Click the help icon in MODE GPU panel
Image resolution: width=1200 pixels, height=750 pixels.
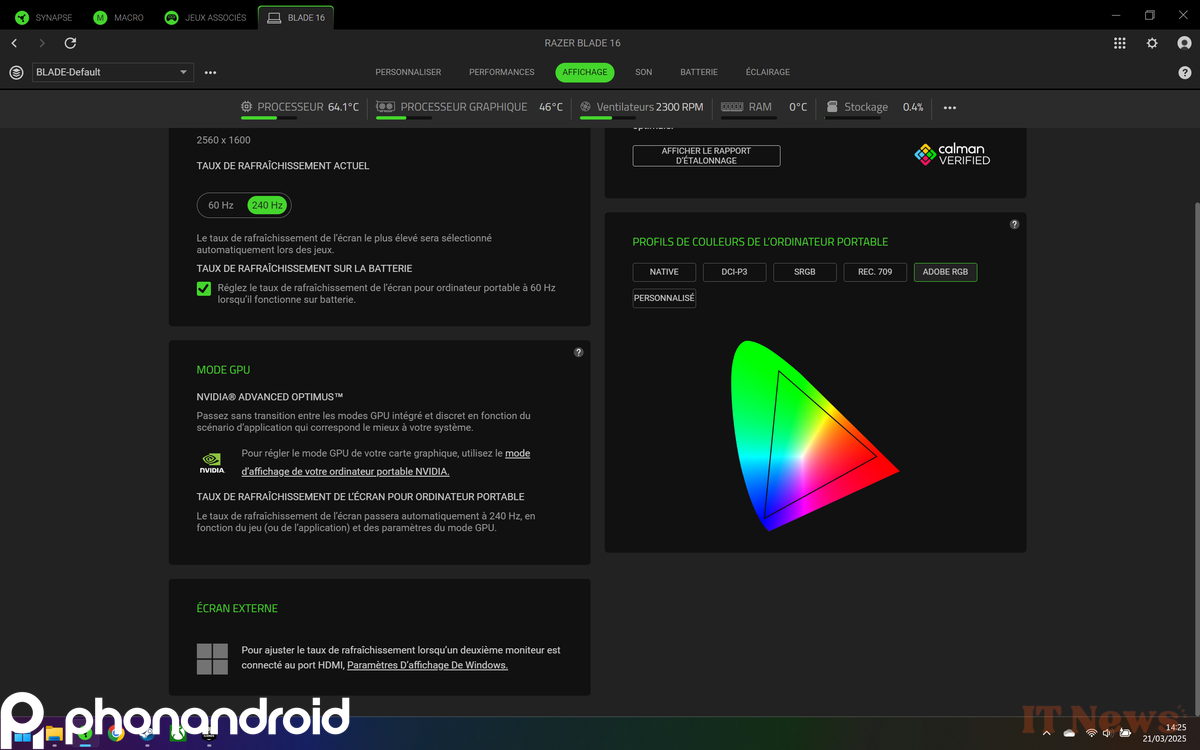click(578, 352)
